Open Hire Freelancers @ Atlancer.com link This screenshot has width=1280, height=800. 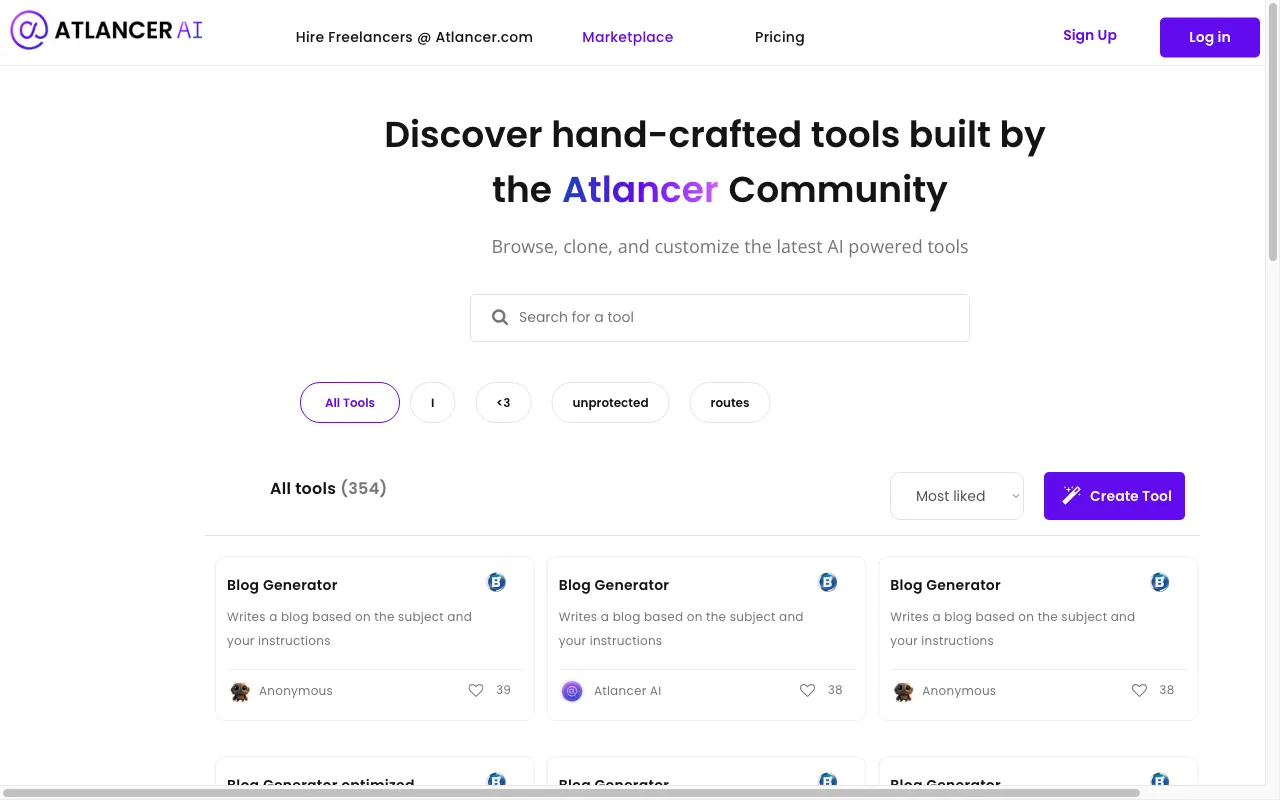[414, 37]
